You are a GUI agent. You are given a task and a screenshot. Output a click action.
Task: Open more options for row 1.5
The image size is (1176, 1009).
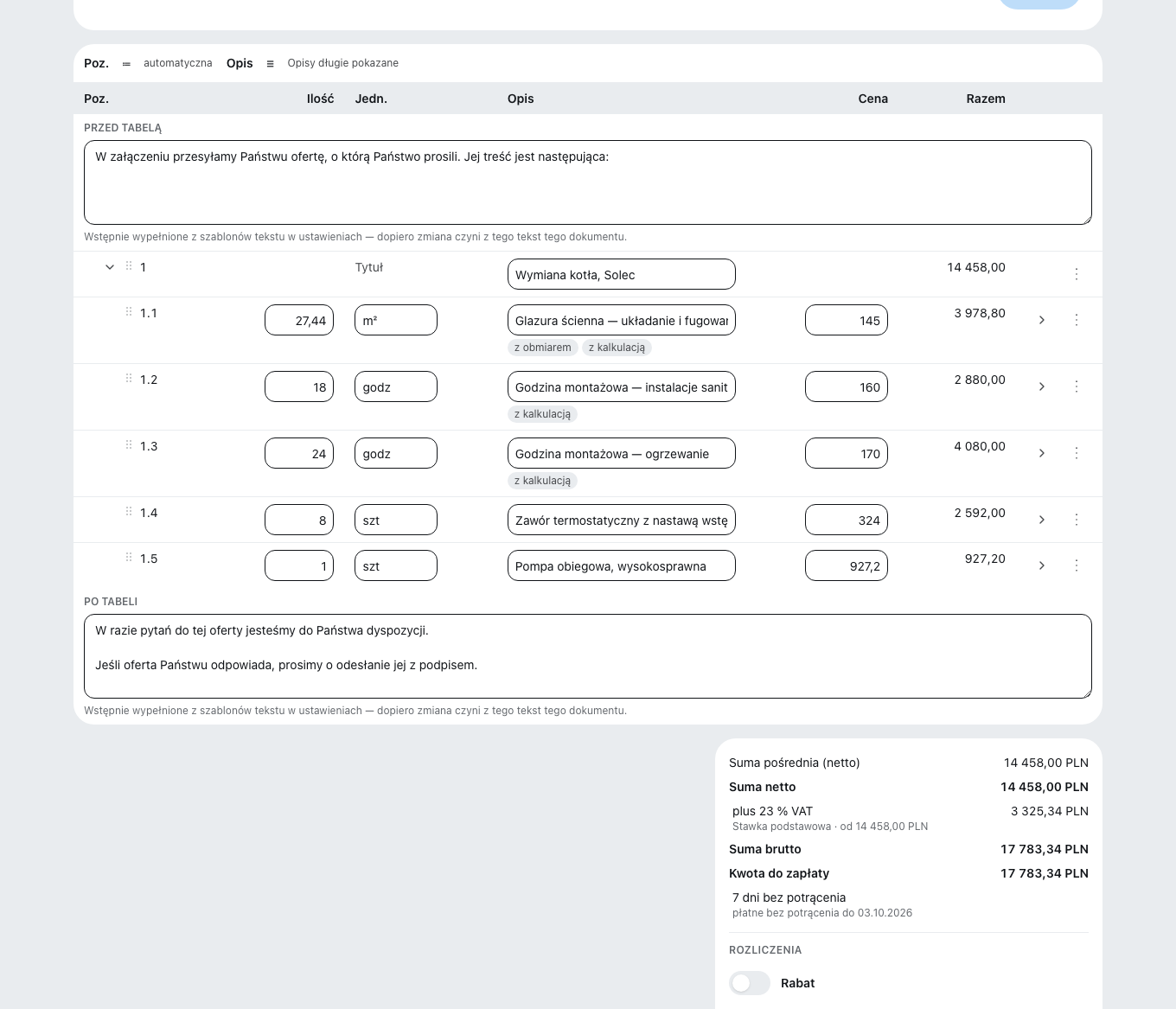coord(1077,565)
